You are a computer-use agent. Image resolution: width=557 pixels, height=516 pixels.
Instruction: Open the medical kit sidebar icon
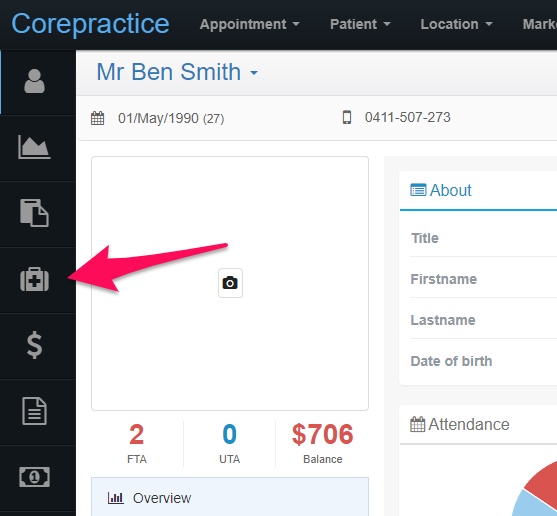[x=34, y=279]
